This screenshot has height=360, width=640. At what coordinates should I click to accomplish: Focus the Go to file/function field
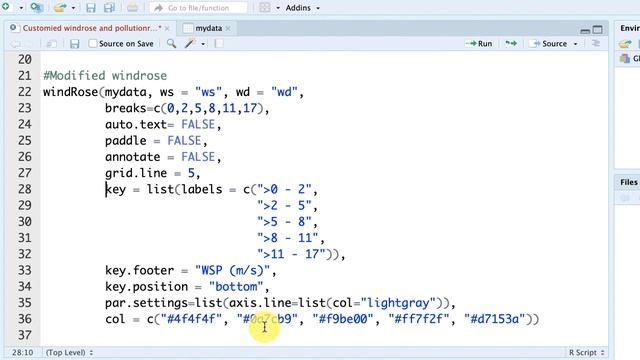coord(198,8)
